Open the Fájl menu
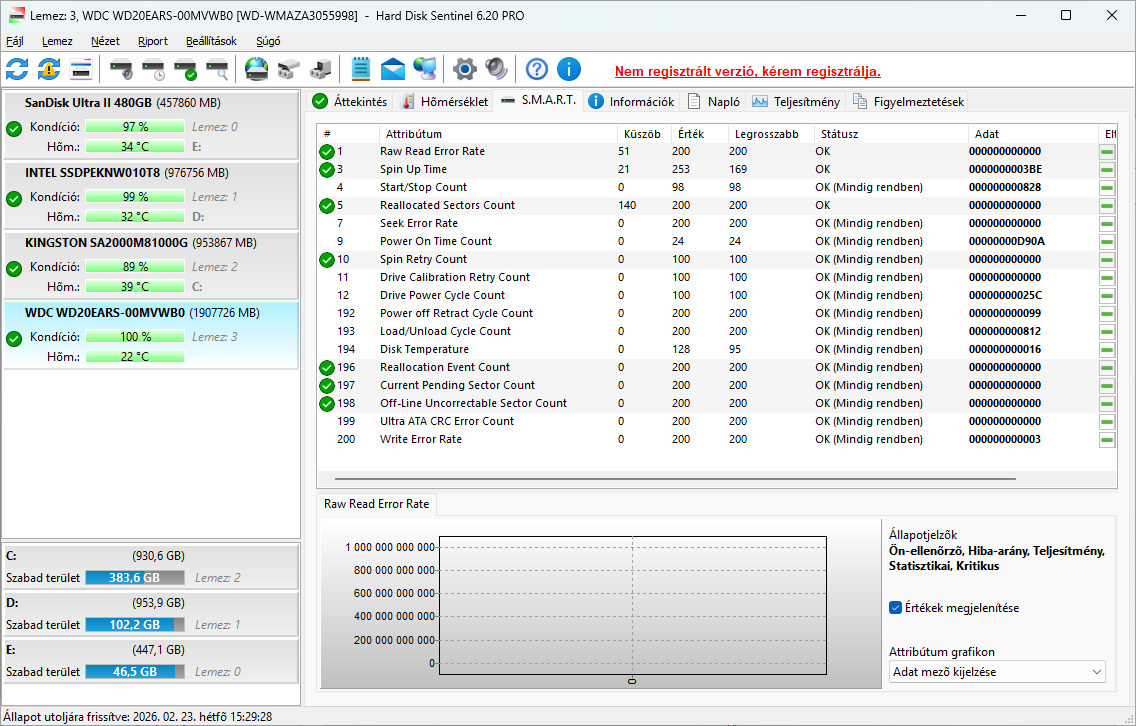The height and width of the screenshot is (726, 1136). coord(14,41)
